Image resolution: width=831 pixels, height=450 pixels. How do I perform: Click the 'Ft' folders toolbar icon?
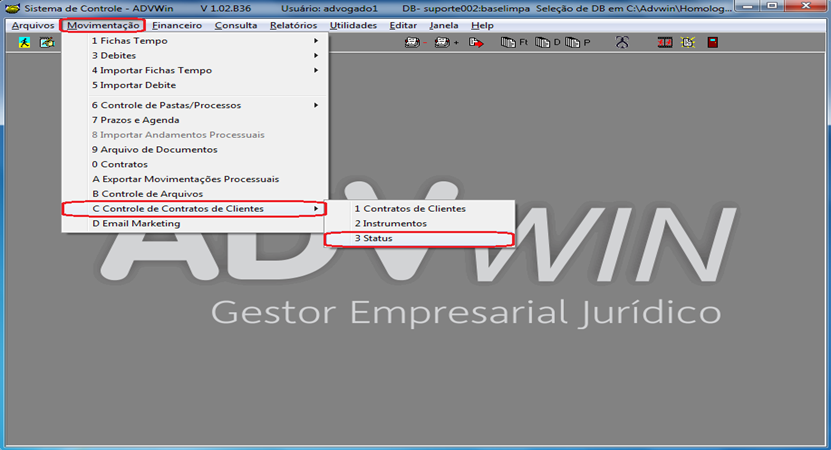pyautogui.click(x=514, y=42)
